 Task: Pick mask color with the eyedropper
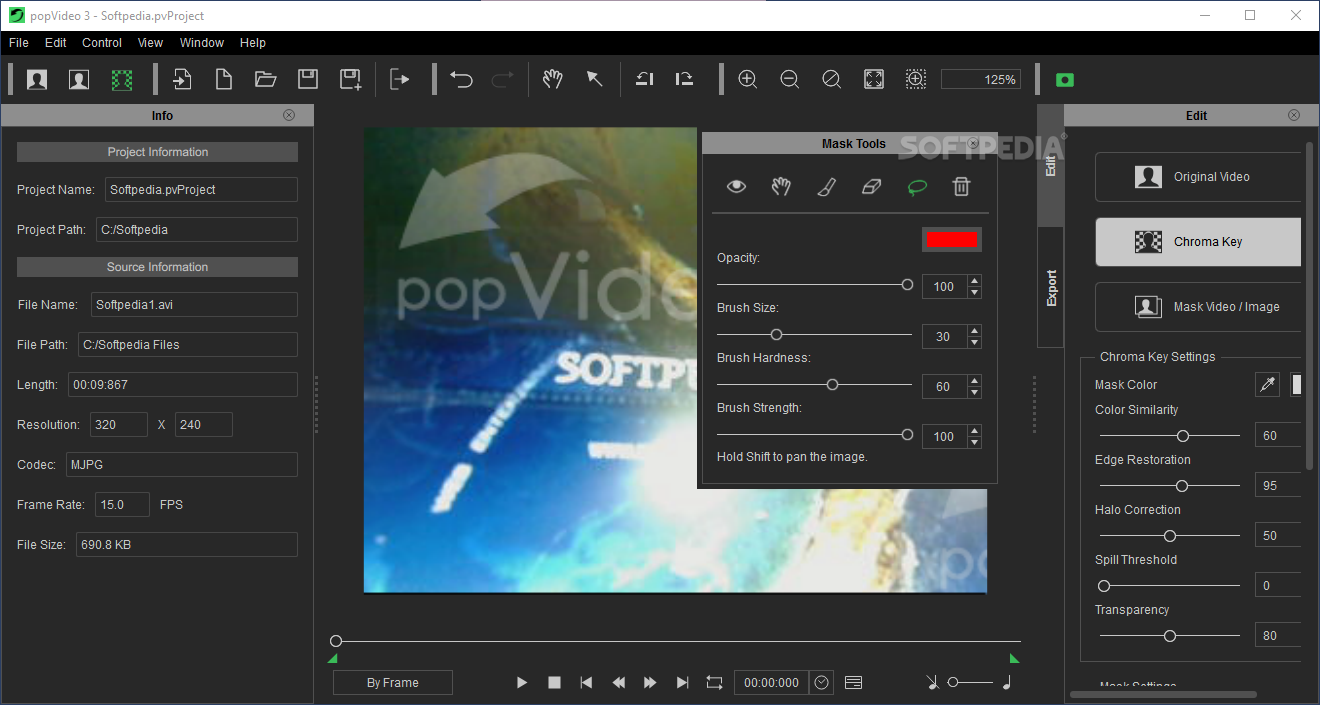point(1268,384)
